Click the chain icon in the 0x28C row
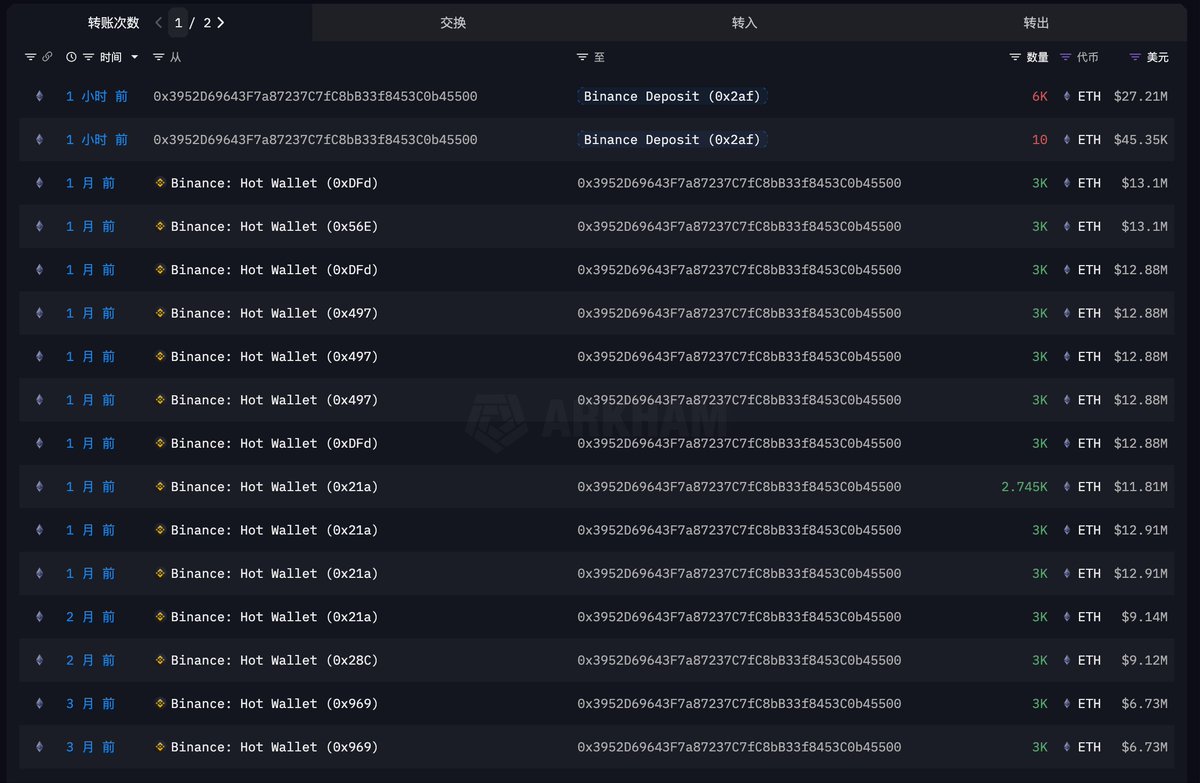The height and width of the screenshot is (783, 1200). pyautogui.click(x=40, y=660)
